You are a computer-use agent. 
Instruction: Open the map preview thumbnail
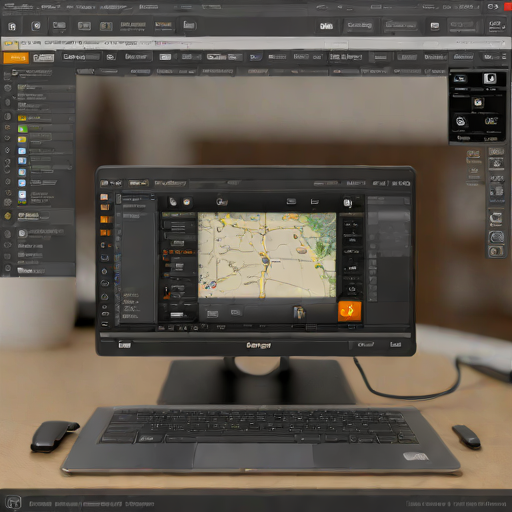(267, 255)
